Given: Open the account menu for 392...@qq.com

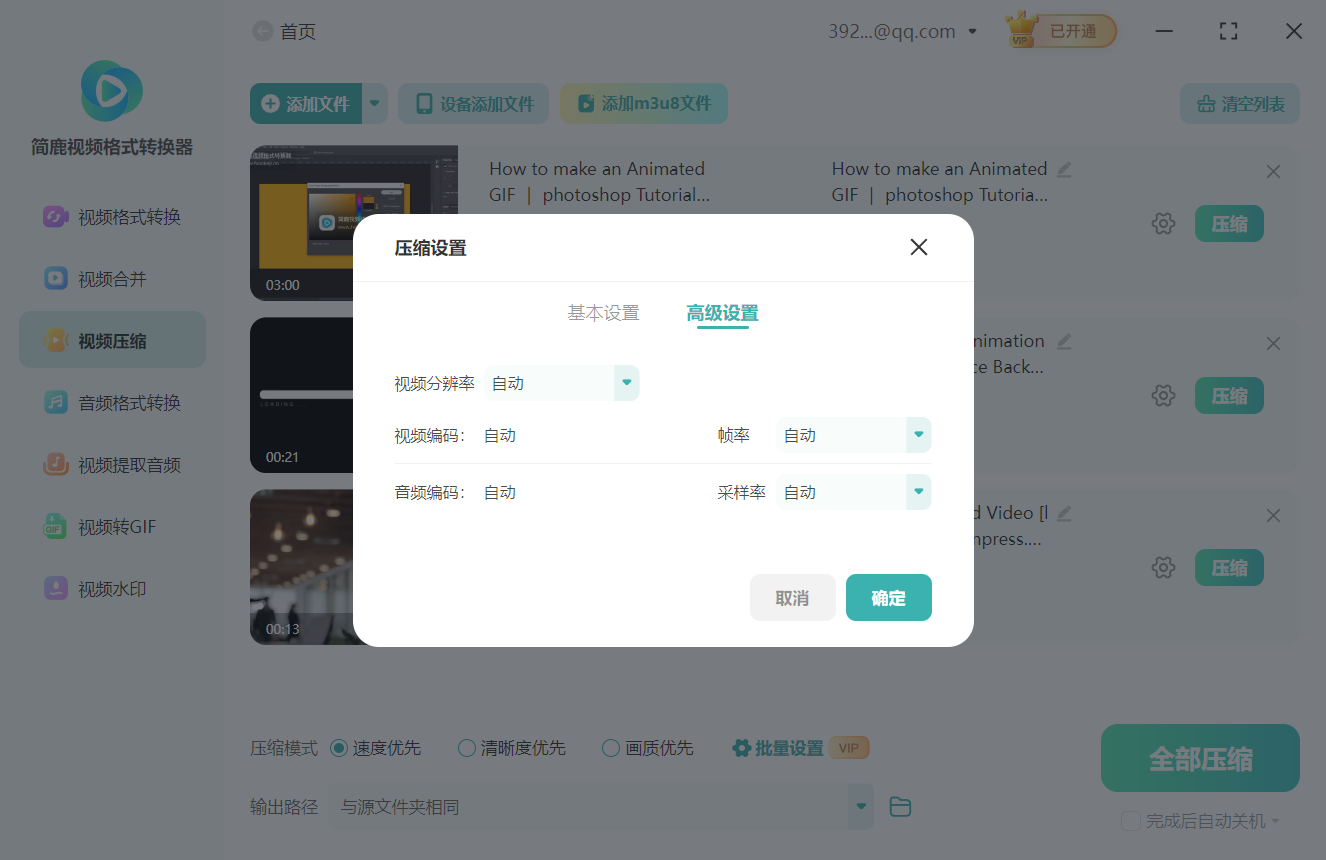Looking at the screenshot, I should click(901, 31).
